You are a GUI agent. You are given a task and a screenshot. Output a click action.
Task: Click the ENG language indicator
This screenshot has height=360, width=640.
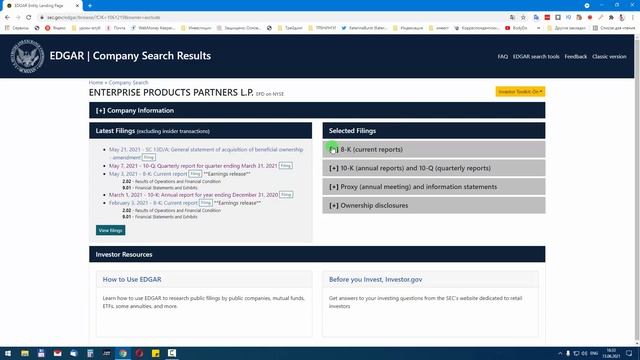click(594, 353)
